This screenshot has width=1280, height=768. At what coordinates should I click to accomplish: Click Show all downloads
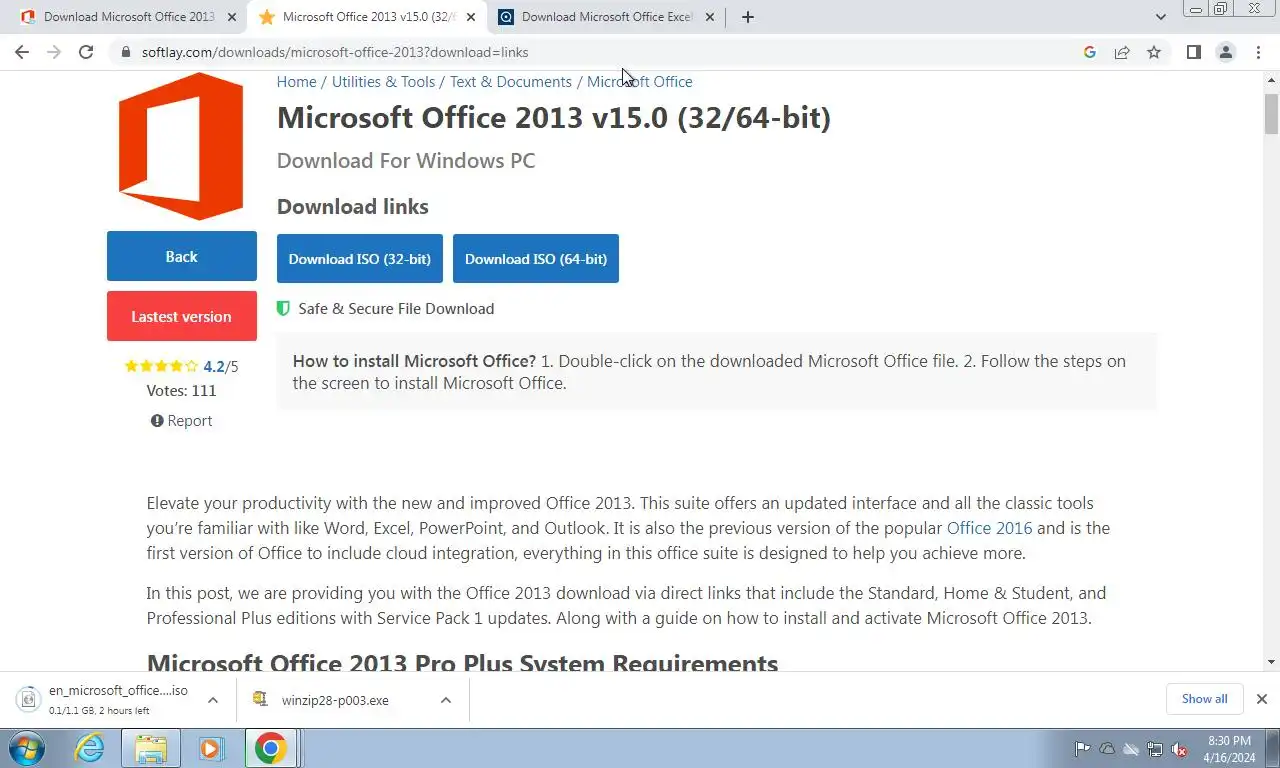(x=1204, y=699)
